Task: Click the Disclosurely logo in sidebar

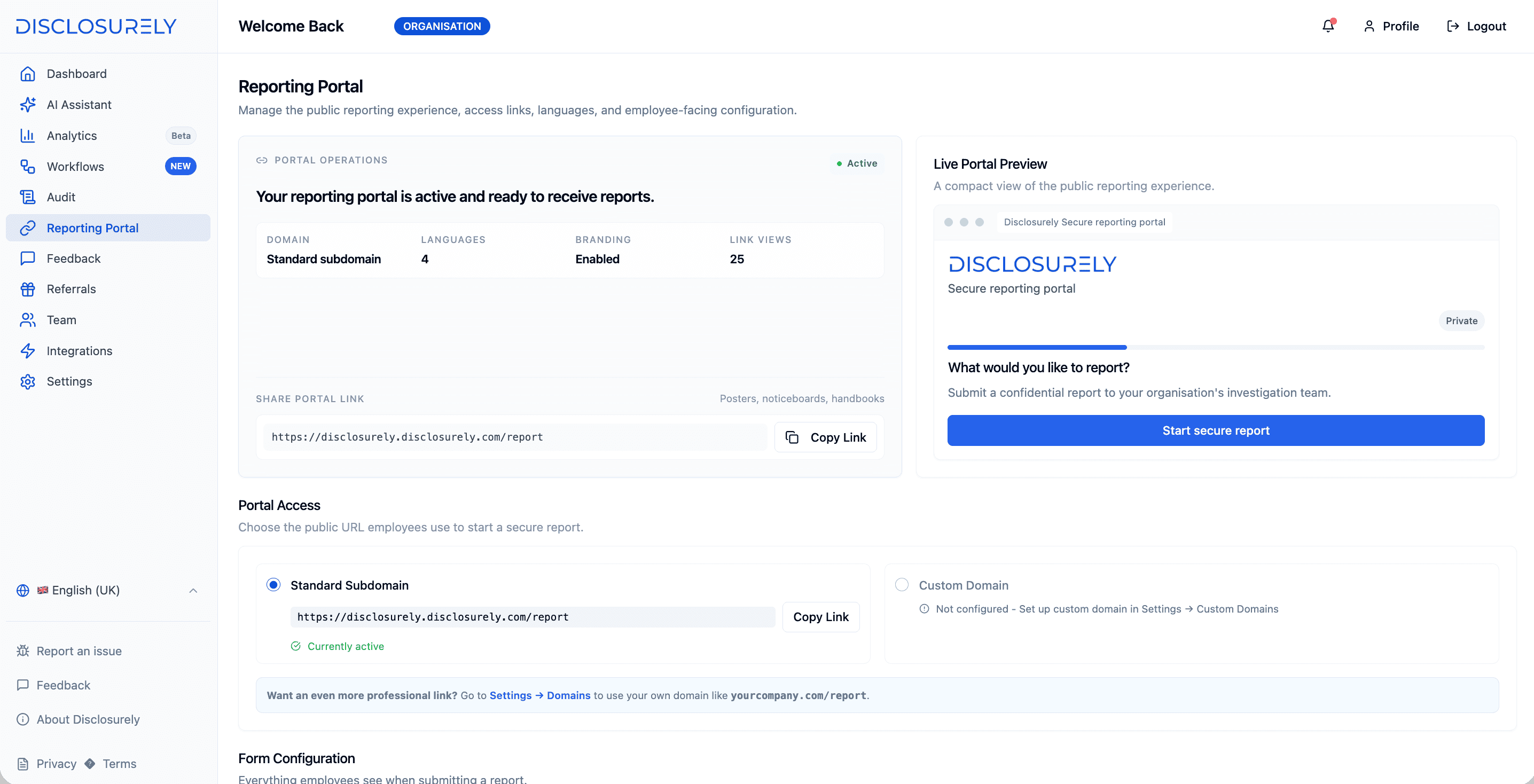Action: (96, 26)
